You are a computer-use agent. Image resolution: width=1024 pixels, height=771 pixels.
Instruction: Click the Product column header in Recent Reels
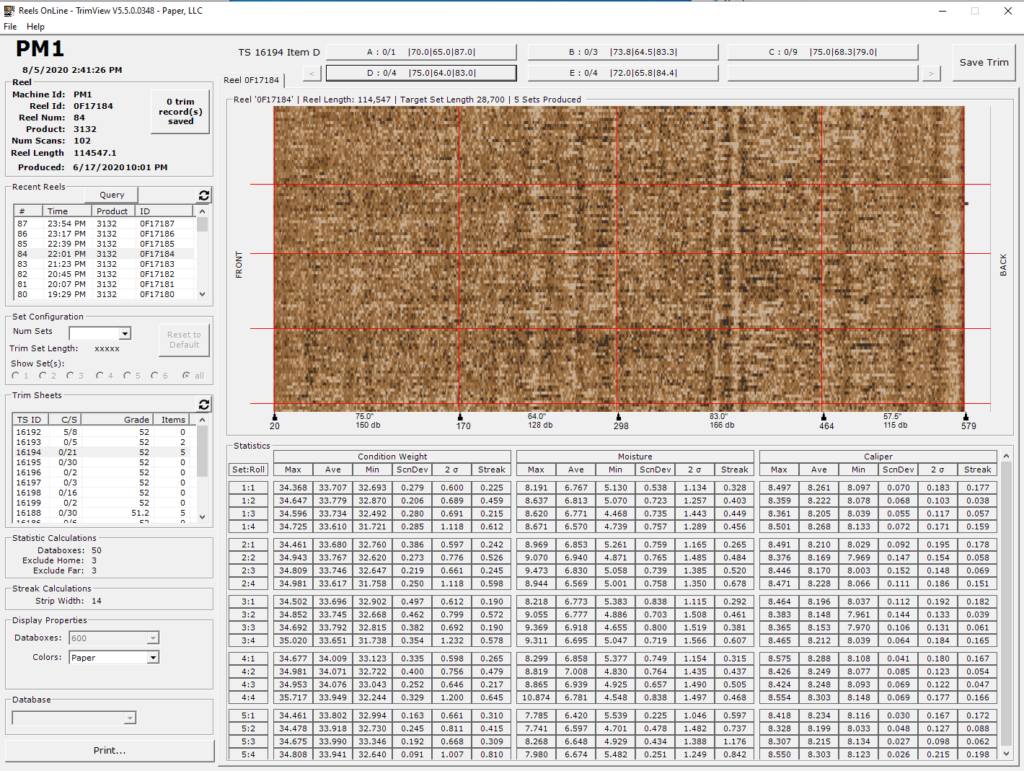coord(112,211)
